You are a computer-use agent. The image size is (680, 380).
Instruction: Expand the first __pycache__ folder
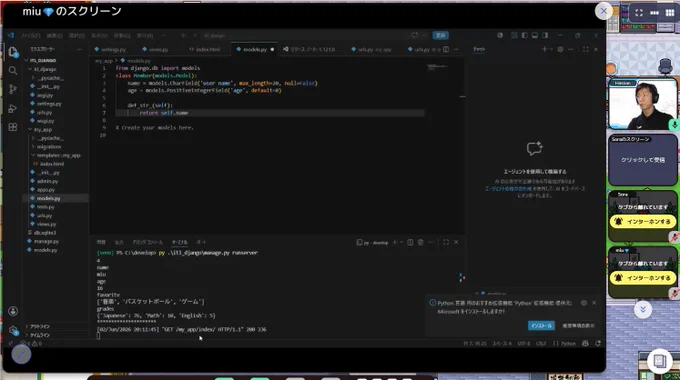click(49, 78)
